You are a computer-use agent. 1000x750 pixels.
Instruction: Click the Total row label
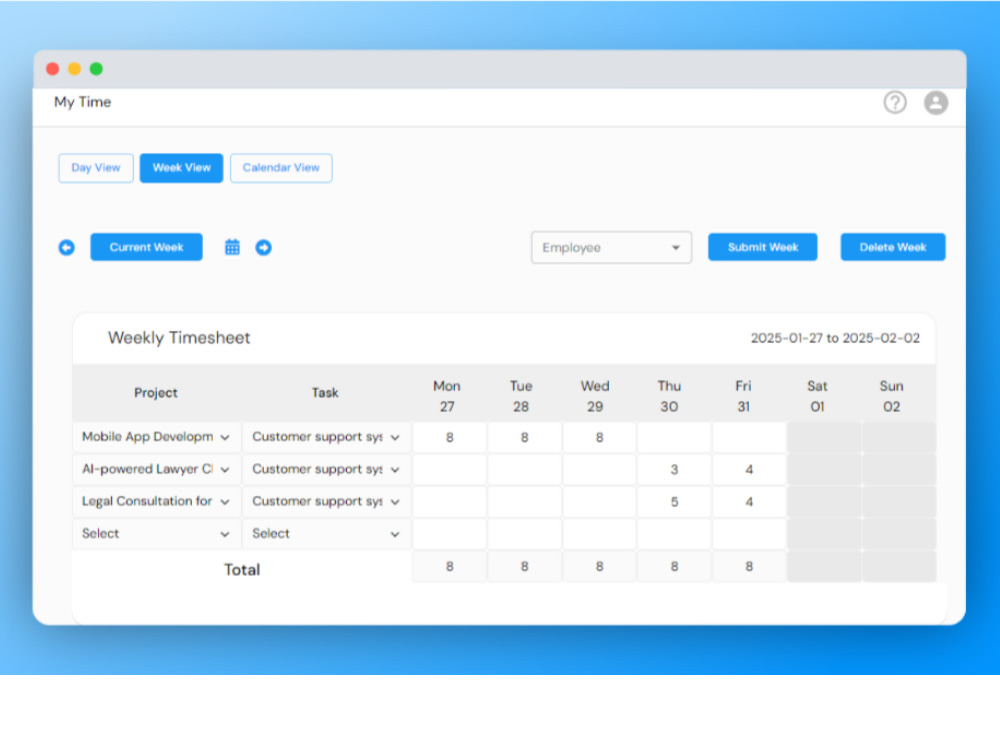pyautogui.click(x=242, y=570)
